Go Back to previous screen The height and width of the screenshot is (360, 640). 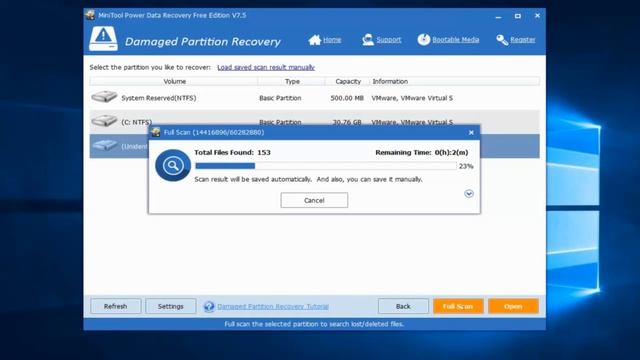click(403, 306)
